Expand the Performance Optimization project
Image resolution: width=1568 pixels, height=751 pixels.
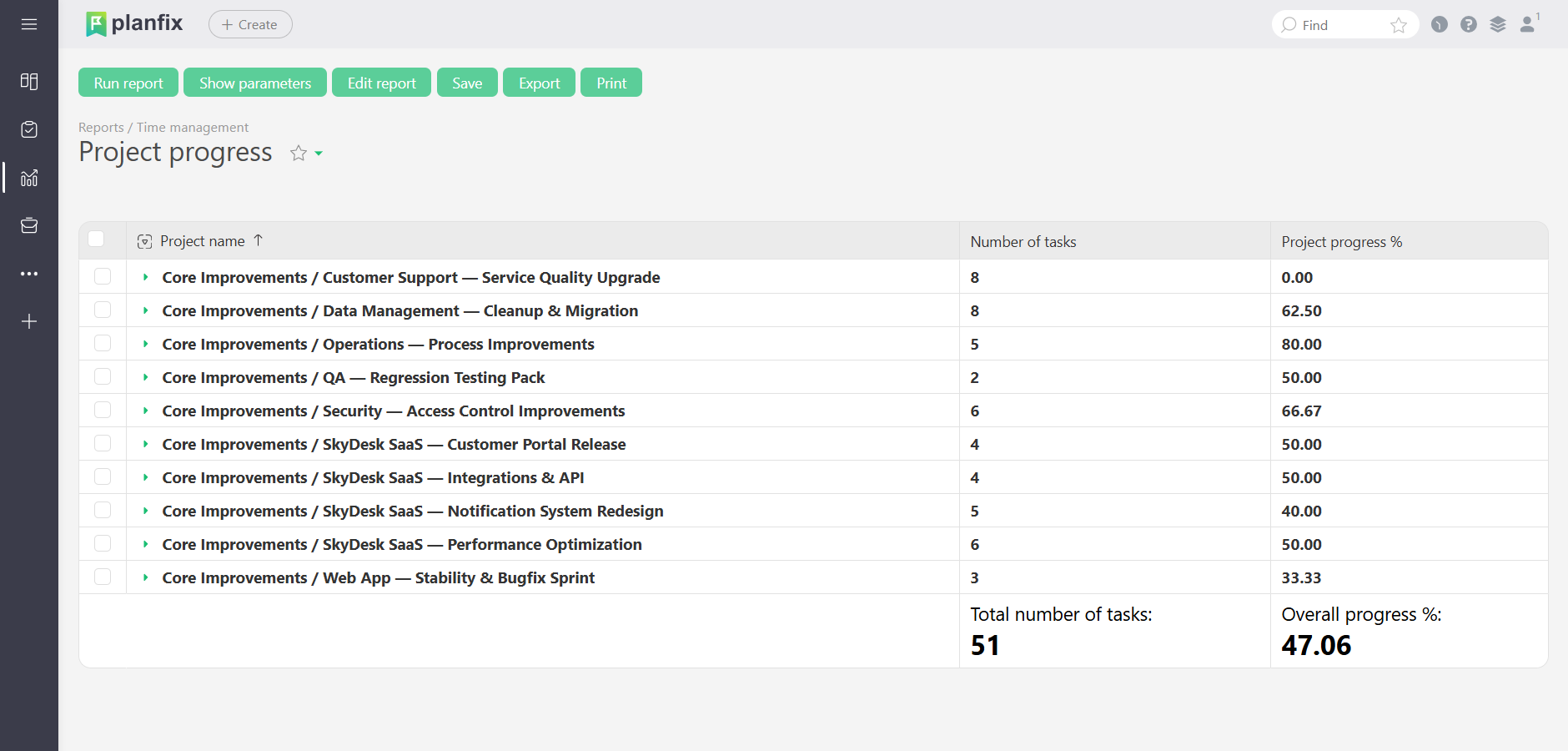pyautogui.click(x=145, y=544)
